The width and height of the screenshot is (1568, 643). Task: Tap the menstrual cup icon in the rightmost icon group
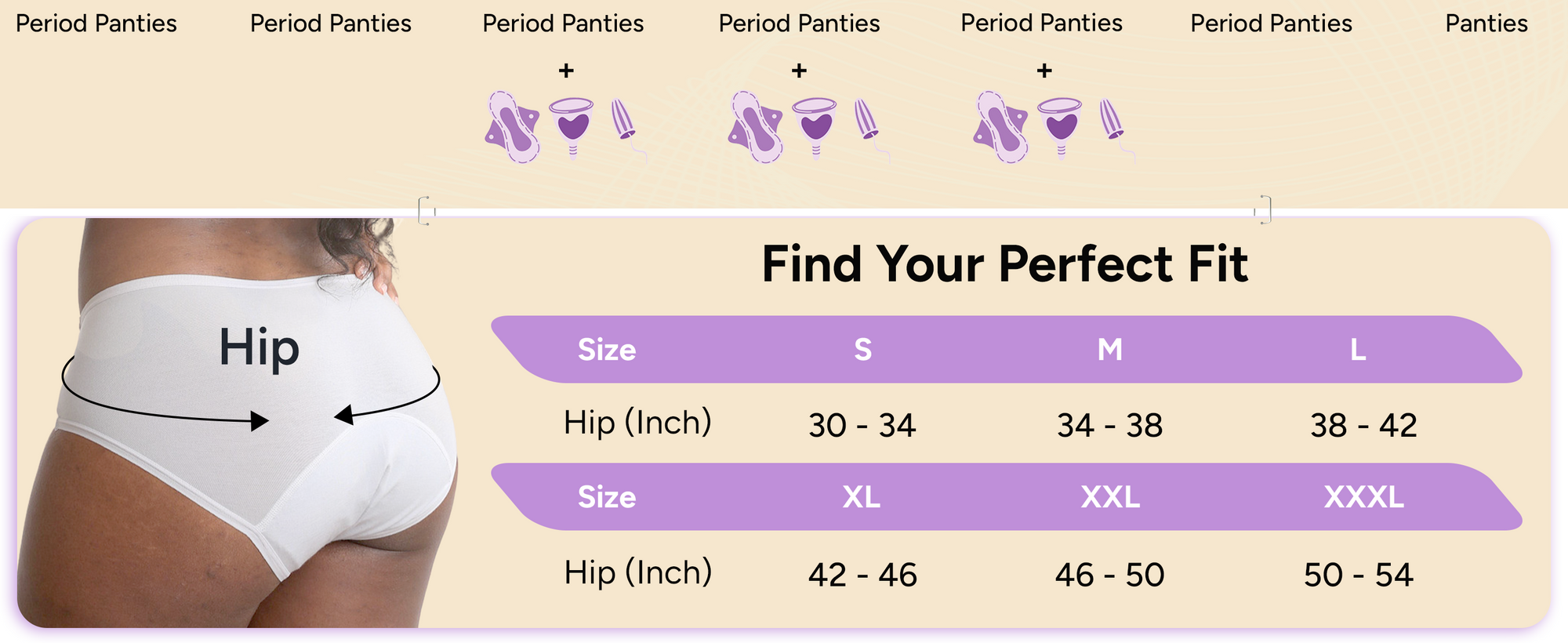tap(1061, 124)
